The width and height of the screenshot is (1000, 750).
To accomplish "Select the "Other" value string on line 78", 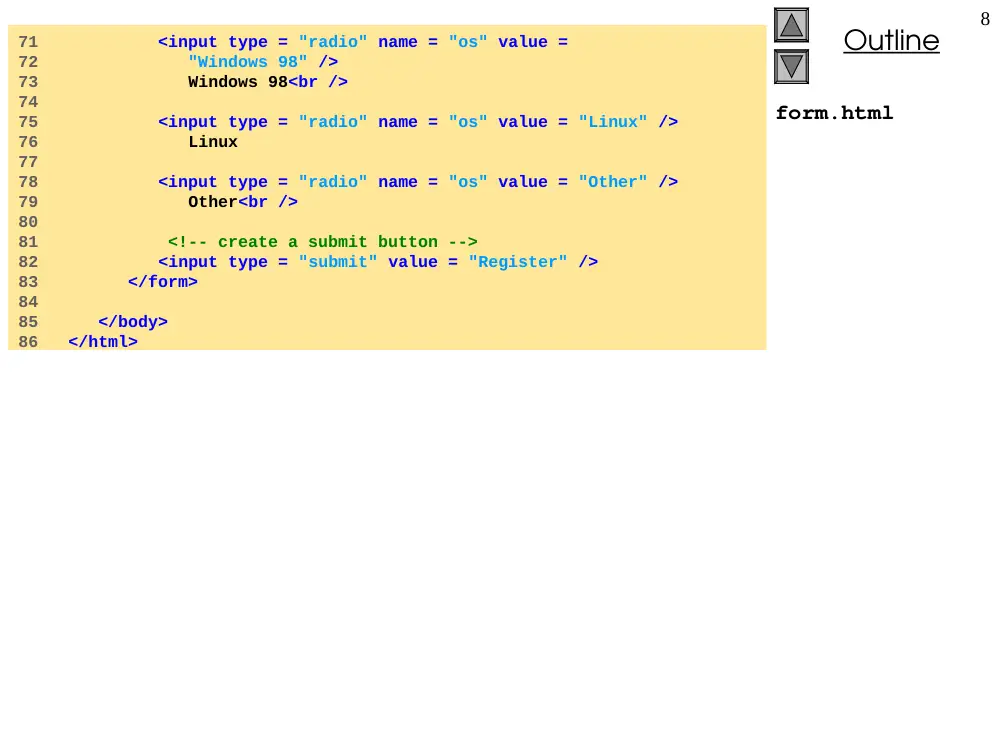I will [613, 182].
